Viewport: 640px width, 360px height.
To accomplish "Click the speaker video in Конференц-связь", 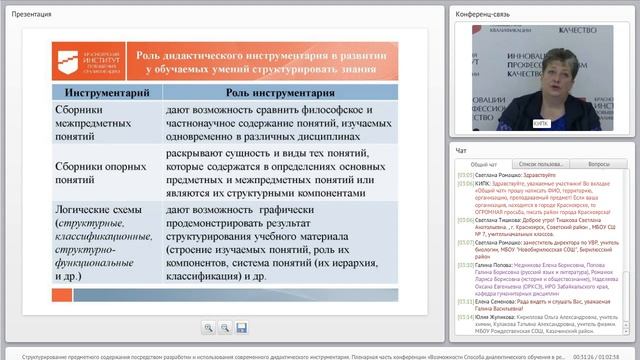I will (542, 78).
